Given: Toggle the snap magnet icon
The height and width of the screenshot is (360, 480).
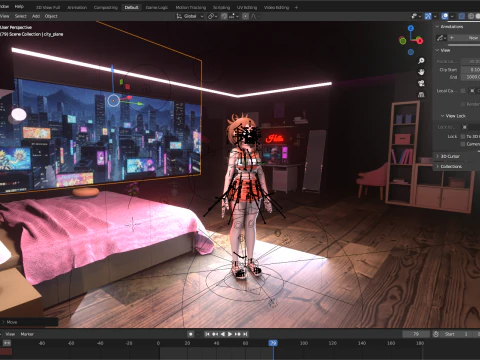Looking at the screenshot, I should coord(224,16).
